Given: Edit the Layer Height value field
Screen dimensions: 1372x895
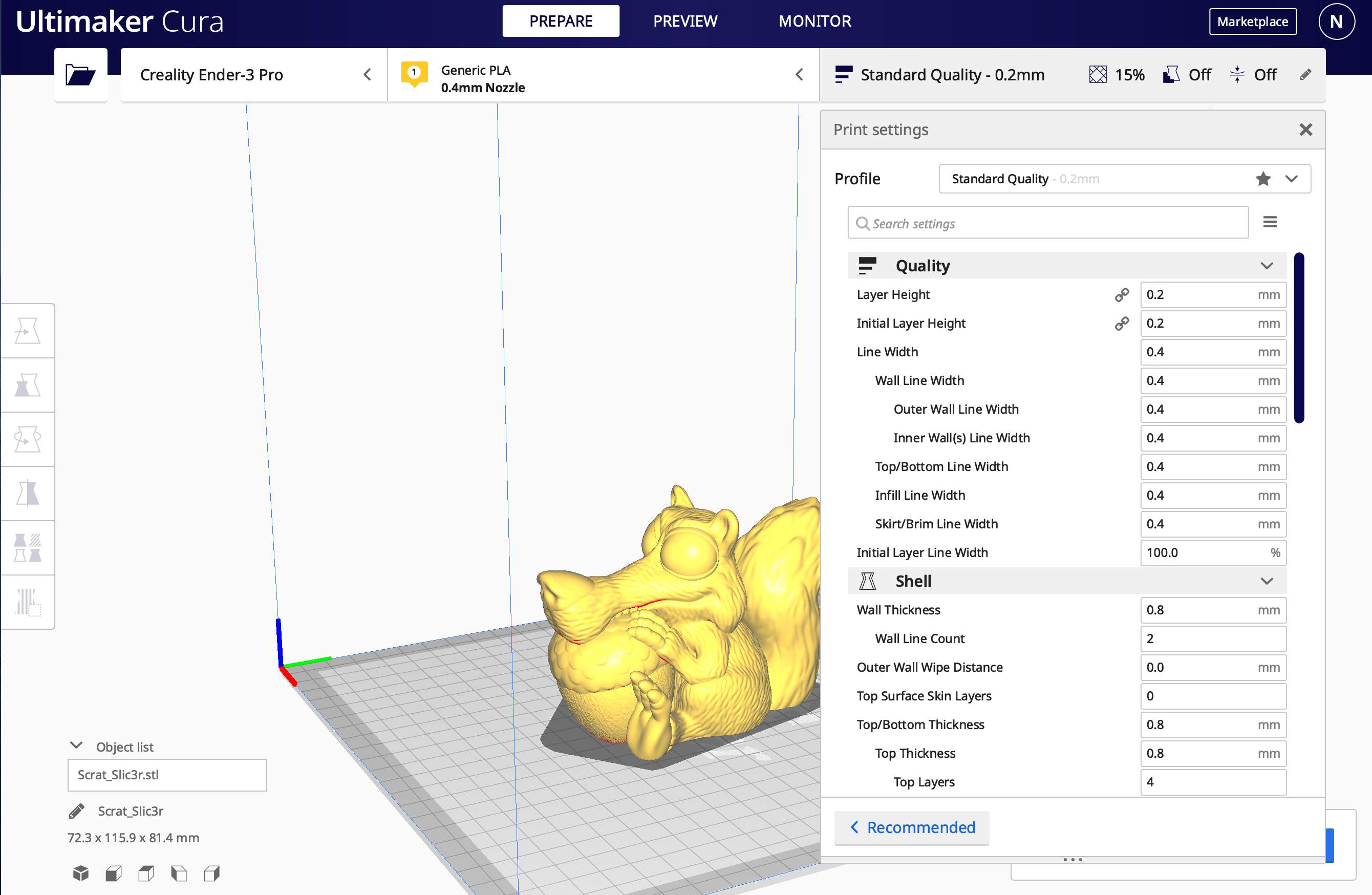Looking at the screenshot, I should (1213, 295).
